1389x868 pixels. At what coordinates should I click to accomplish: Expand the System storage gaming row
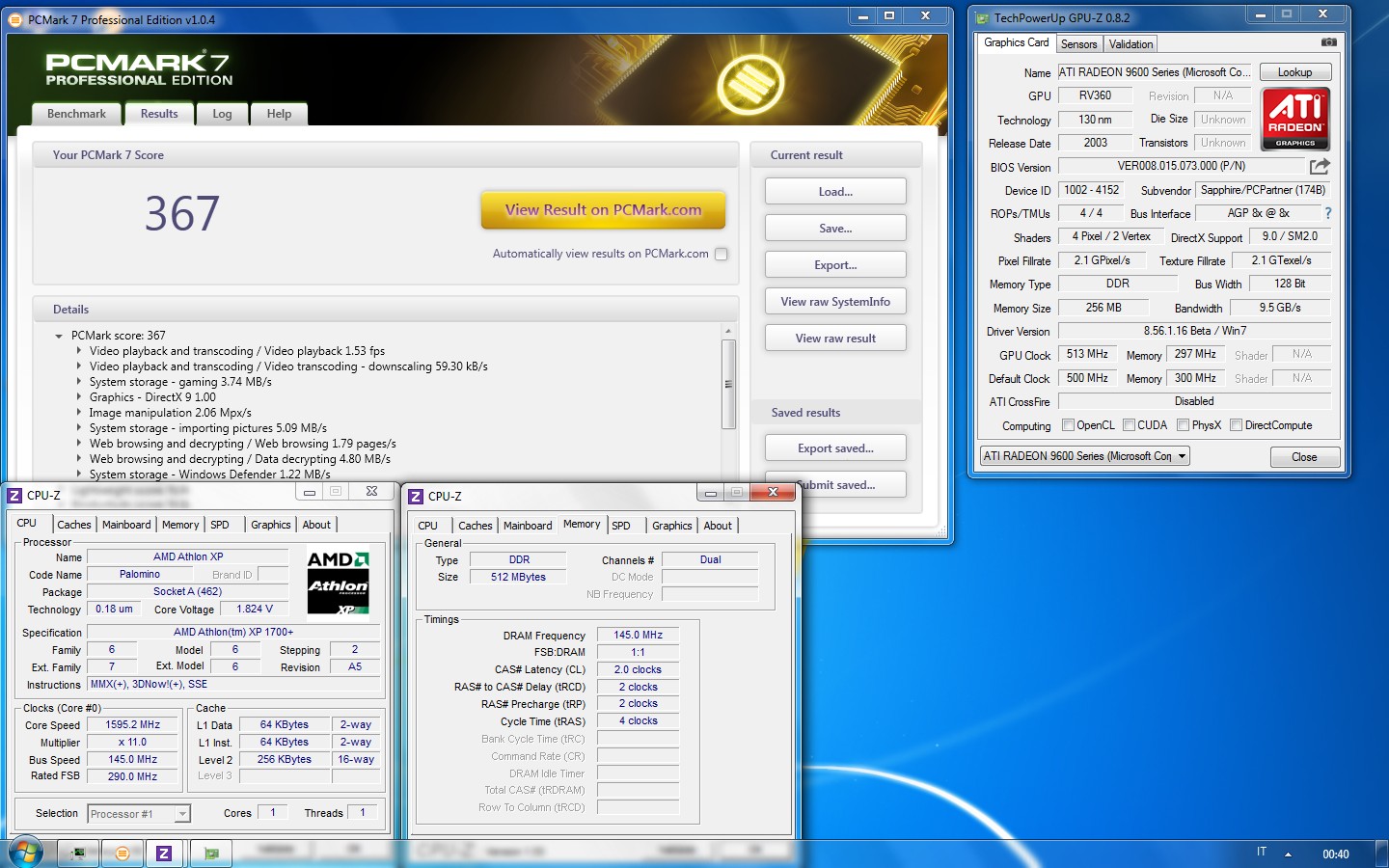[79, 382]
